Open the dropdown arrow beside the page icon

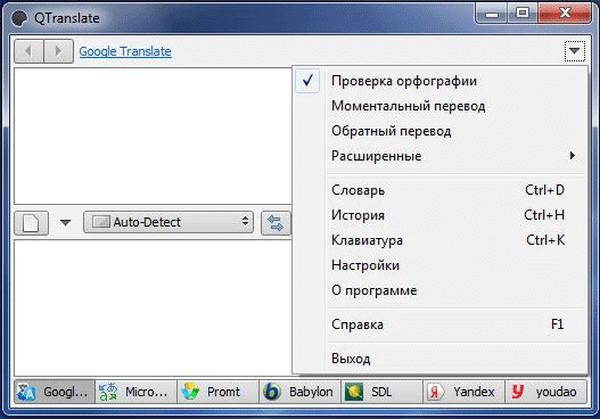65,222
